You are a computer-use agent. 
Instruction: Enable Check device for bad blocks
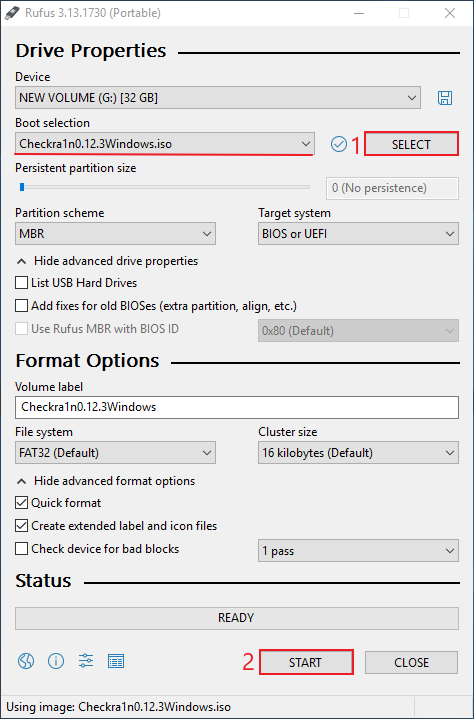coord(22,548)
